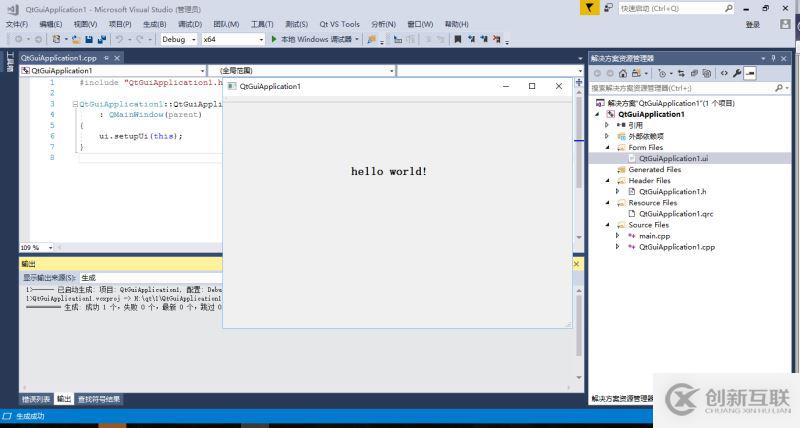The width and height of the screenshot is (800, 428).
Task: Open the Qt VS Tools menu
Action: (x=339, y=24)
